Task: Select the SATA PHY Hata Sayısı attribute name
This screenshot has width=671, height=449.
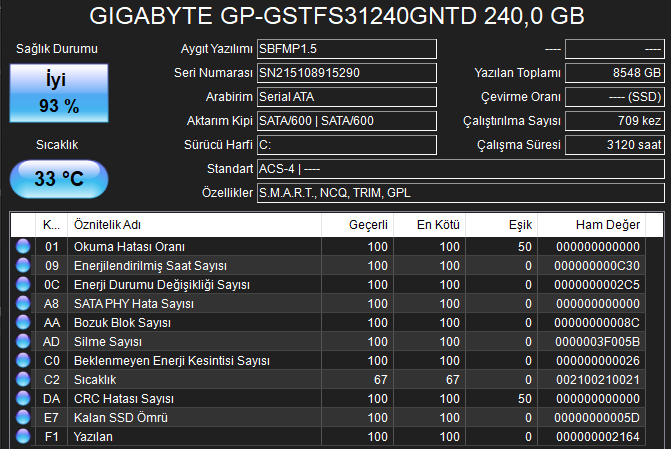Action: 134,304
